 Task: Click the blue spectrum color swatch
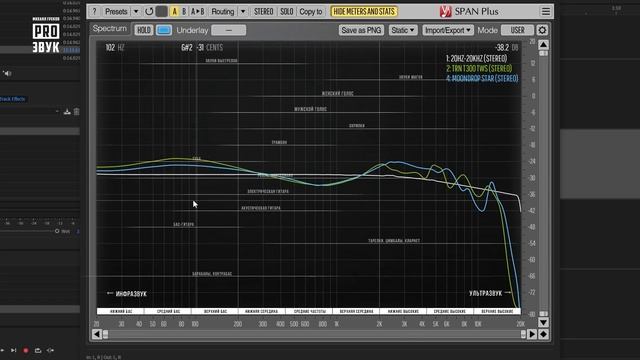pyautogui.click(x=164, y=30)
